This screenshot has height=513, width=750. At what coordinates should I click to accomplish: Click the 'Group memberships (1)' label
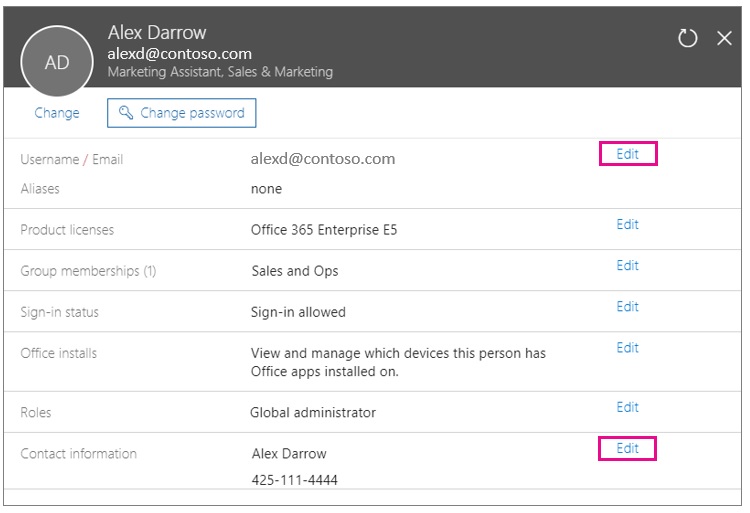pos(88,271)
